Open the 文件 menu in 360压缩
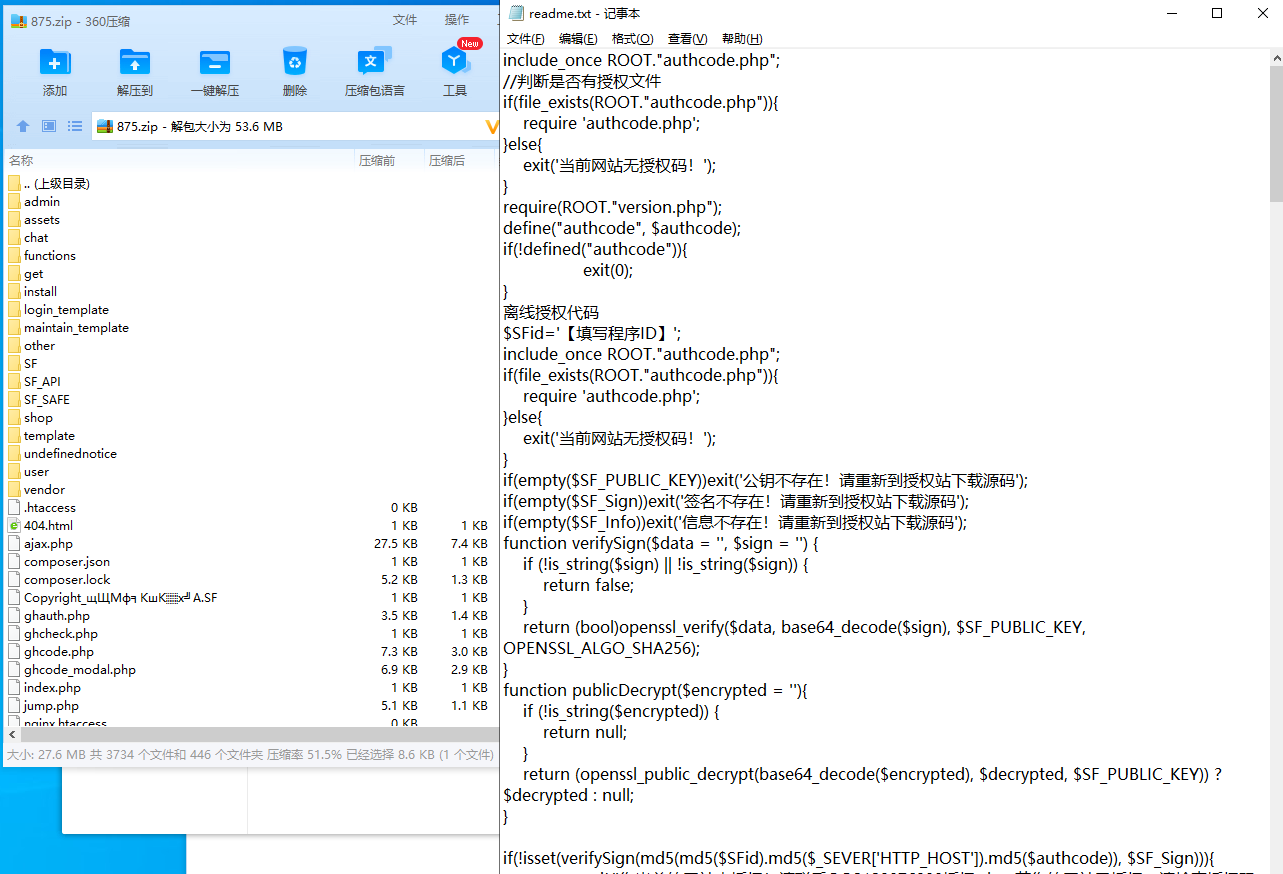The height and width of the screenshot is (874, 1283). (405, 20)
